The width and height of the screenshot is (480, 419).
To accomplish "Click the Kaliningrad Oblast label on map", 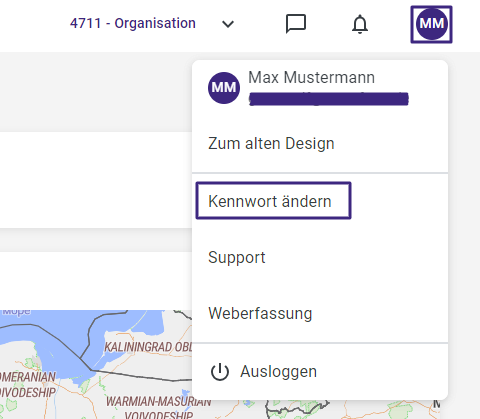I will pos(148,347).
